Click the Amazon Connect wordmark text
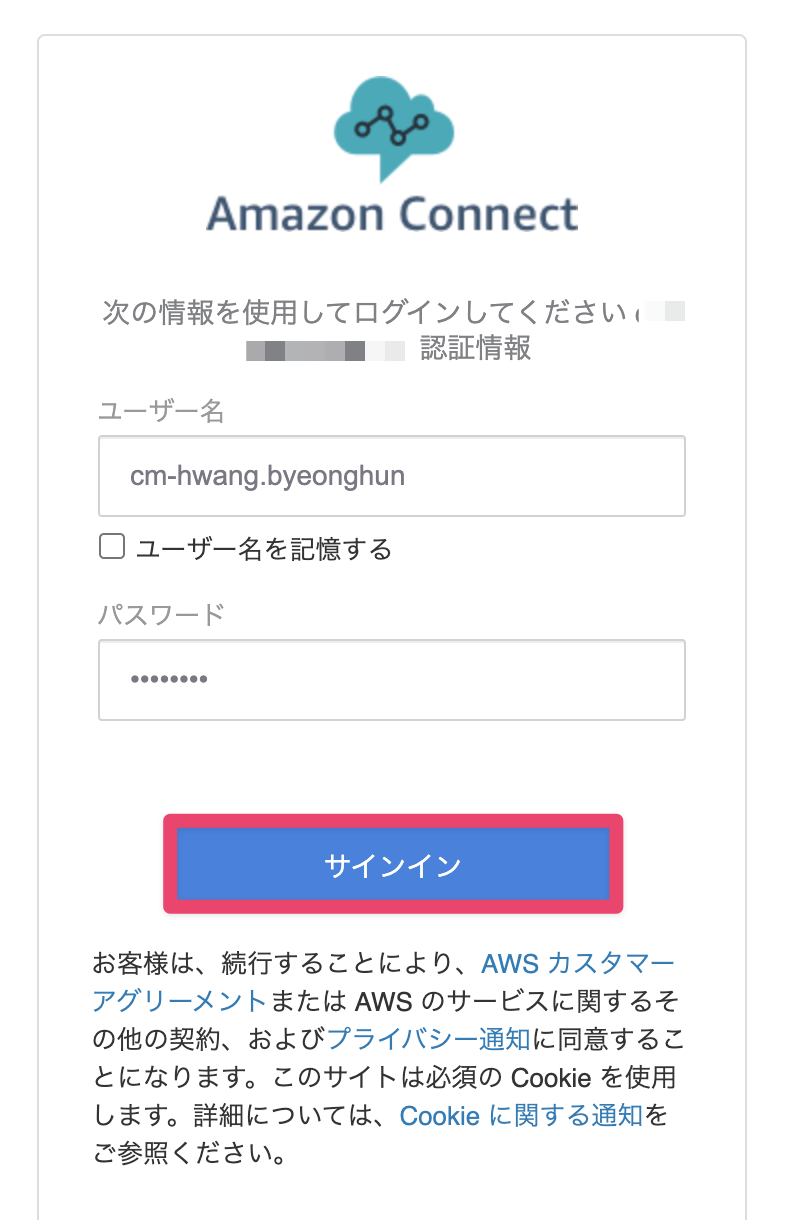The height and width of the screenshot is (1220, 792). [392, 215]
